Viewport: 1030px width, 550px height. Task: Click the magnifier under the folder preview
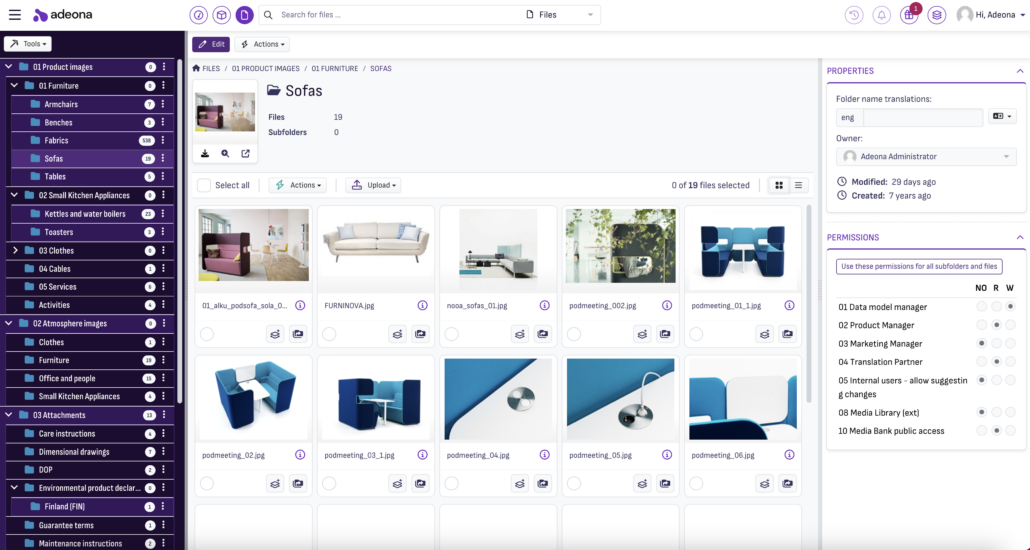225,153
